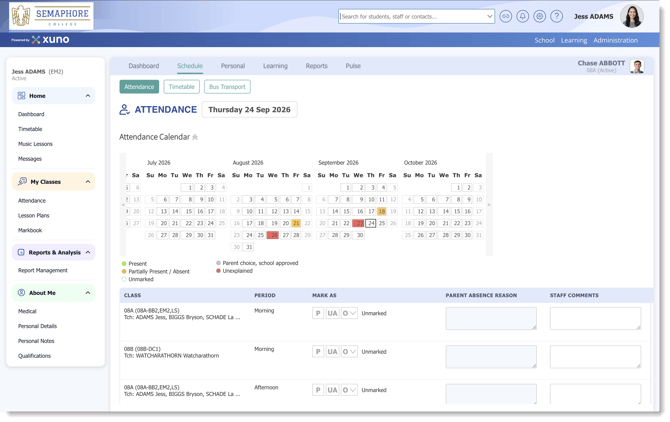Open Lesson Plans in sidebar
The height and width of the screenshot is (422, 670).
click(34, 216)
